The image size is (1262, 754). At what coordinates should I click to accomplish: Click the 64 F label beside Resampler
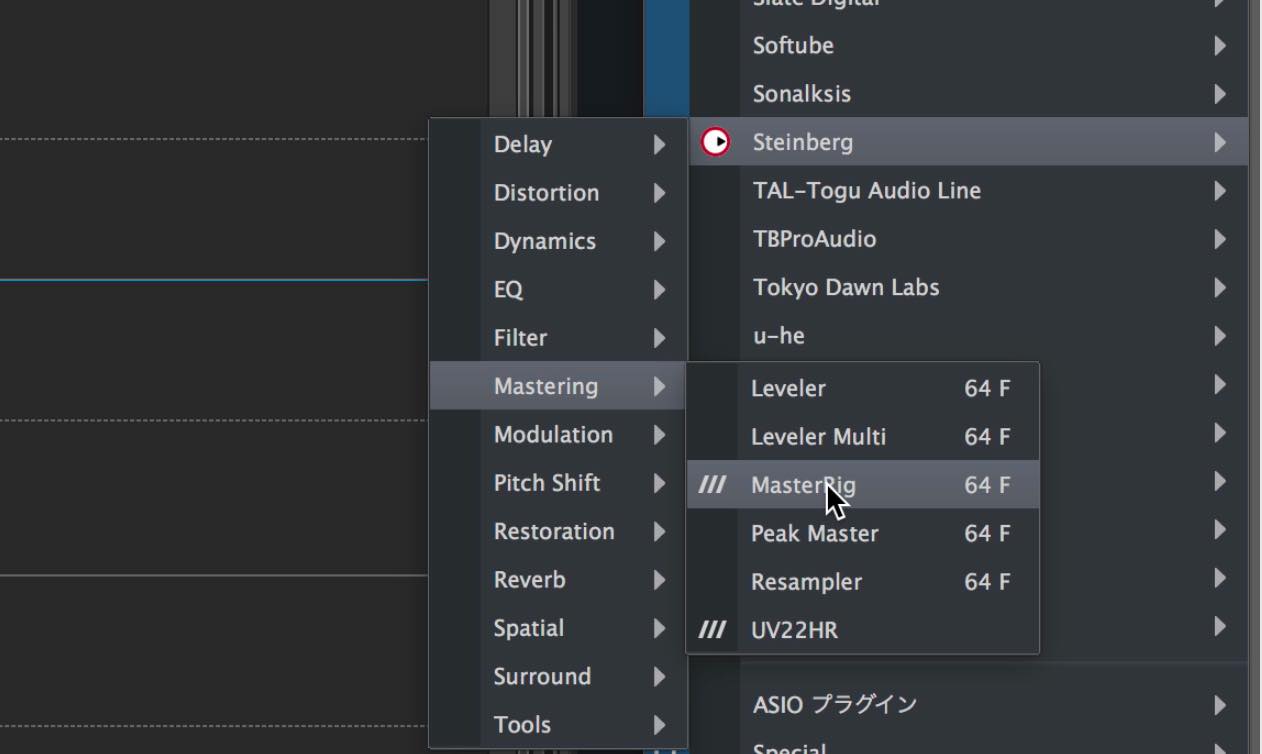[987, 581]
